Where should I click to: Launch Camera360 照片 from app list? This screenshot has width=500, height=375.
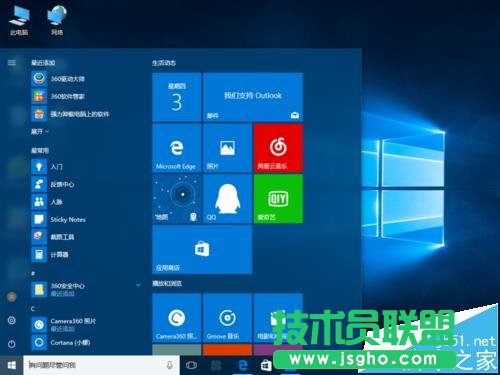click(63, 324)
